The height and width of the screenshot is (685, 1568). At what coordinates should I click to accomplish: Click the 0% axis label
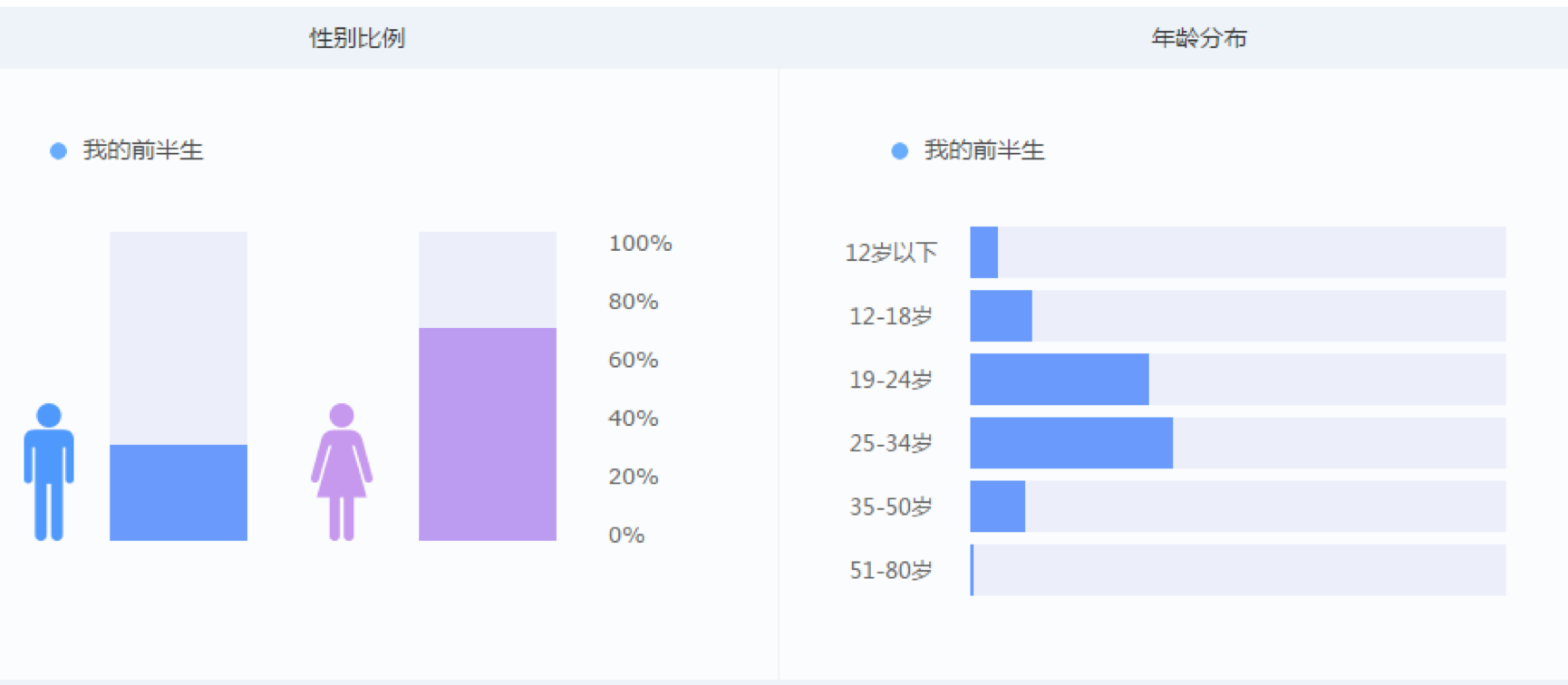[x=626, y=535]
